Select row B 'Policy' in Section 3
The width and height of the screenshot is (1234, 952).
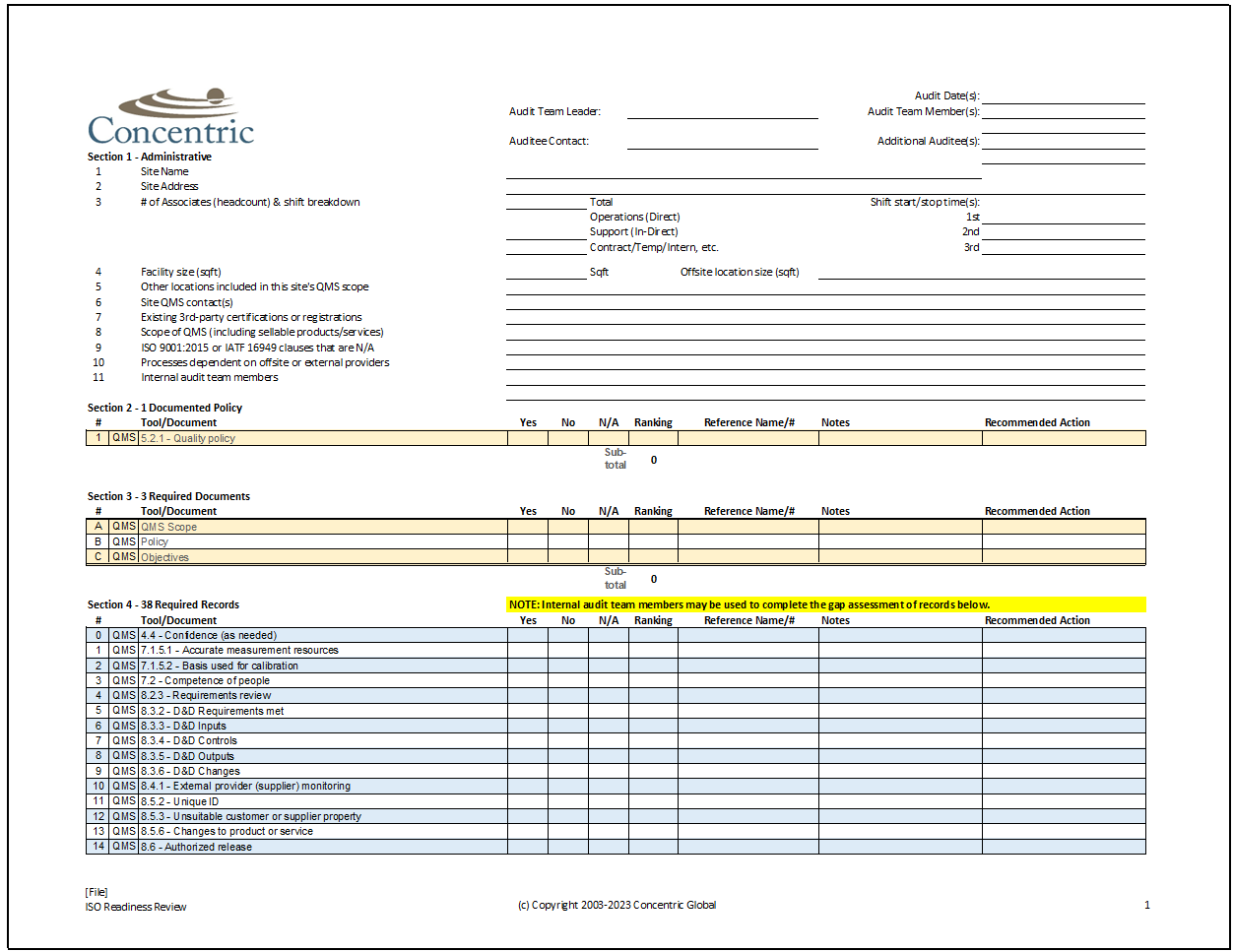click(x=616, y=541)
